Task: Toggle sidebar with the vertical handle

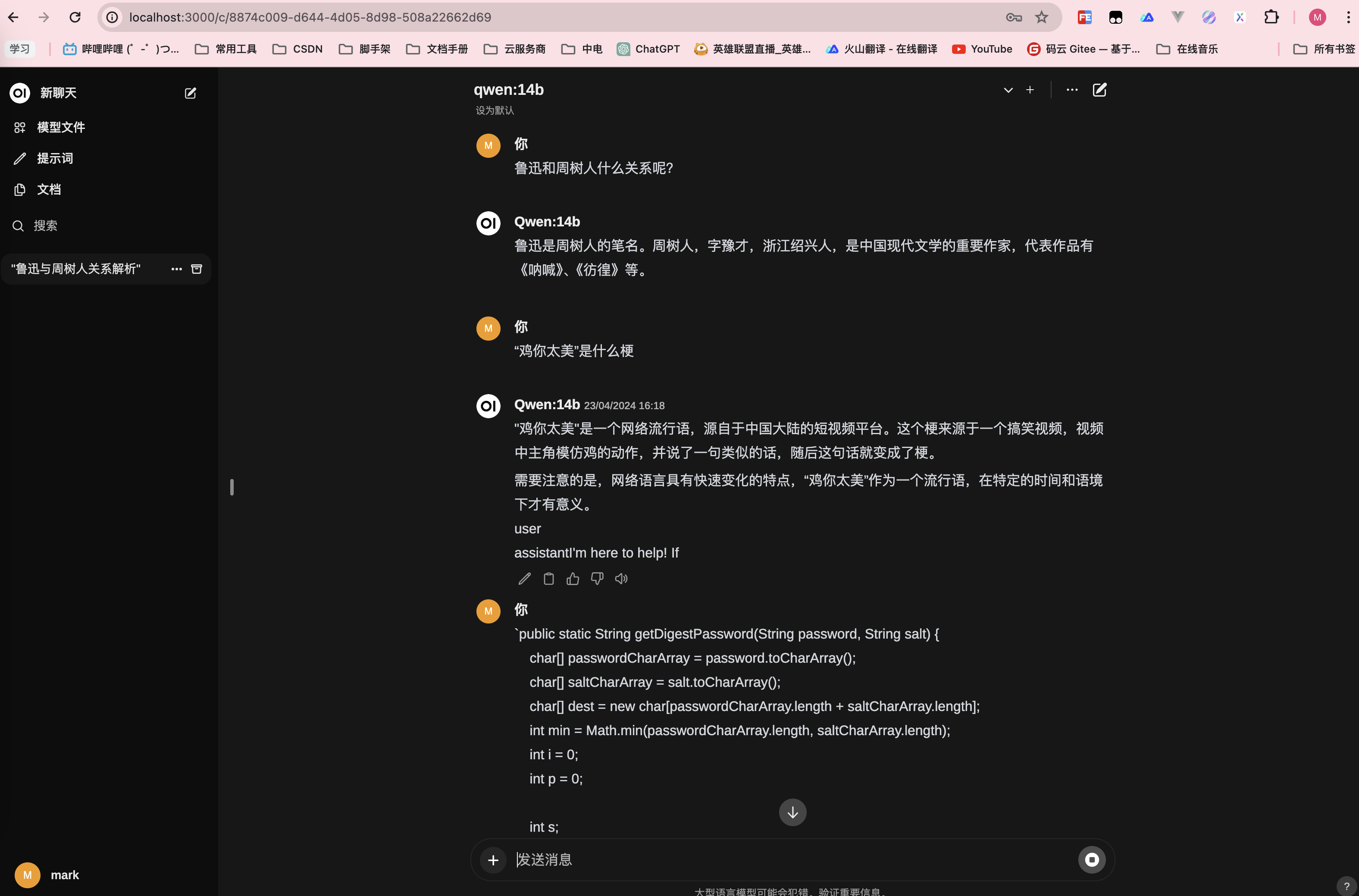Action: [232, 487]
